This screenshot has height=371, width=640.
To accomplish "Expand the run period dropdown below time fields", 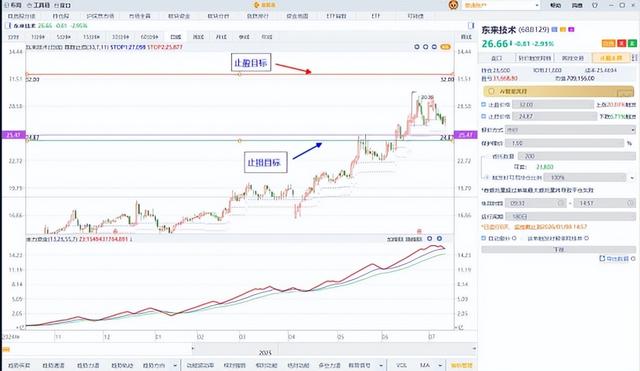I will pos(570,216).
